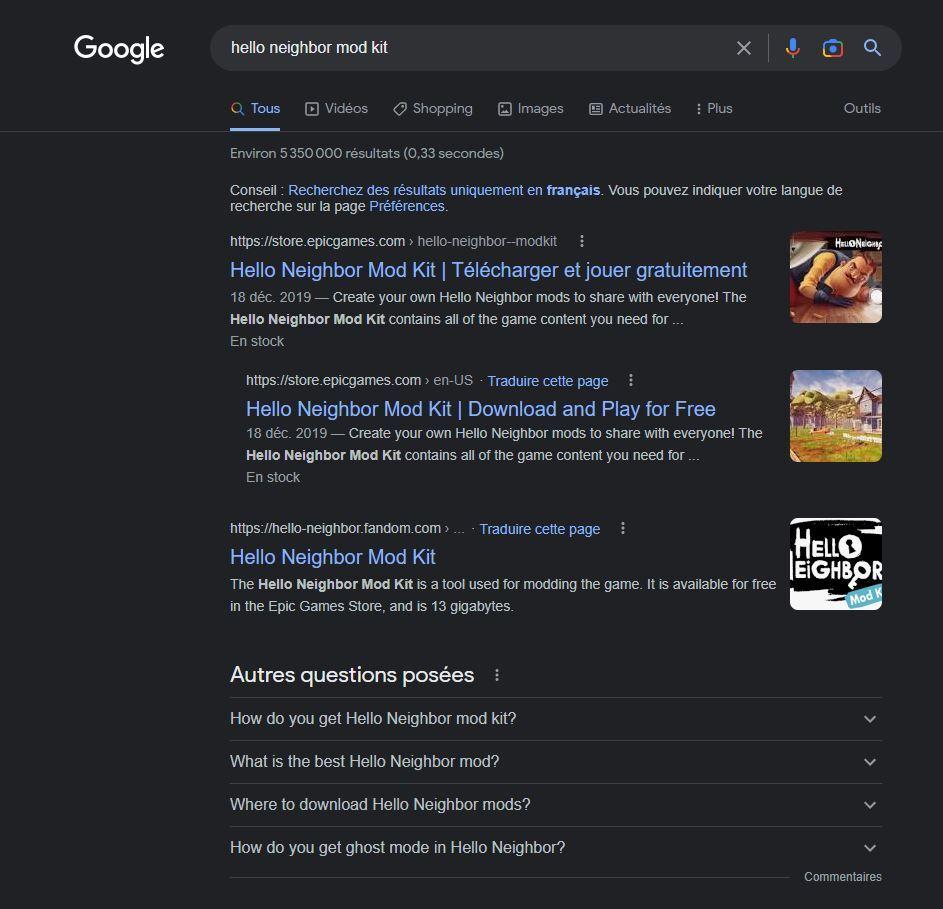Screen dimensions: 943x909
Task: Open the Plus menu
Action: [714, 109]
